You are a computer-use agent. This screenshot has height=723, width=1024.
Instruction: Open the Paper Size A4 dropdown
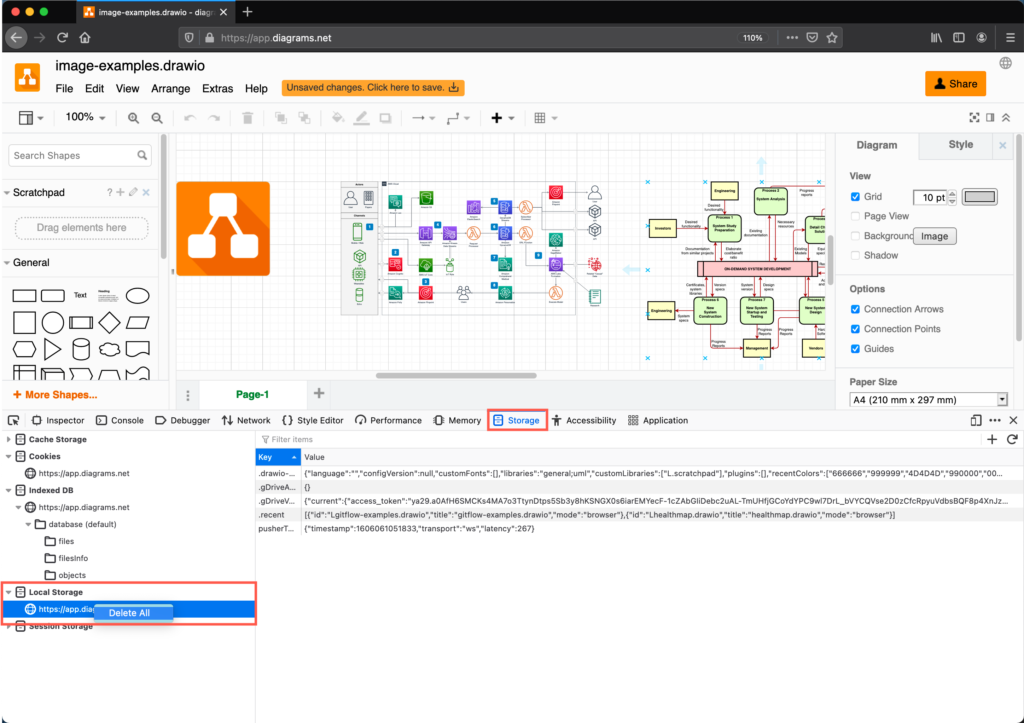click(x=928, y=400)
